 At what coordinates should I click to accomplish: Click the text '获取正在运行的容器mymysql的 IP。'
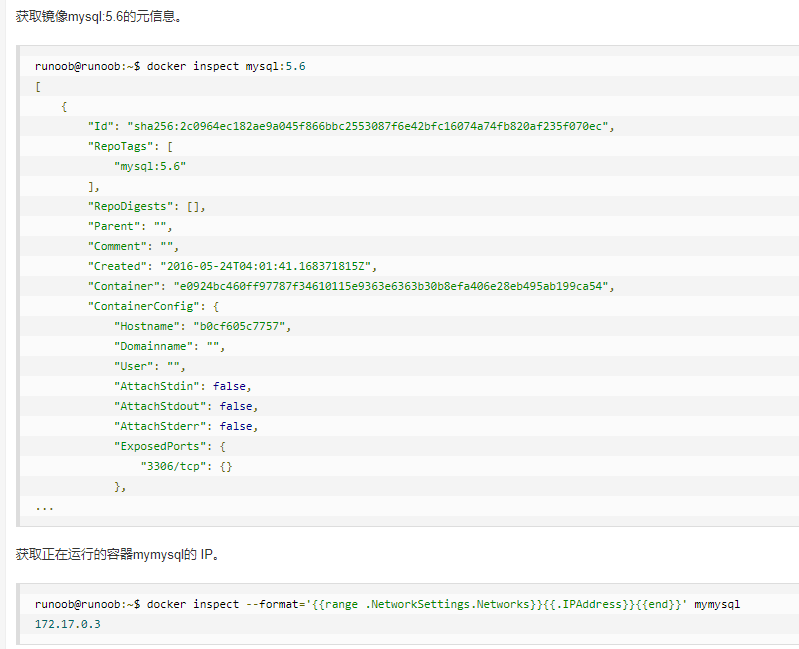click(x=118, y=554)
